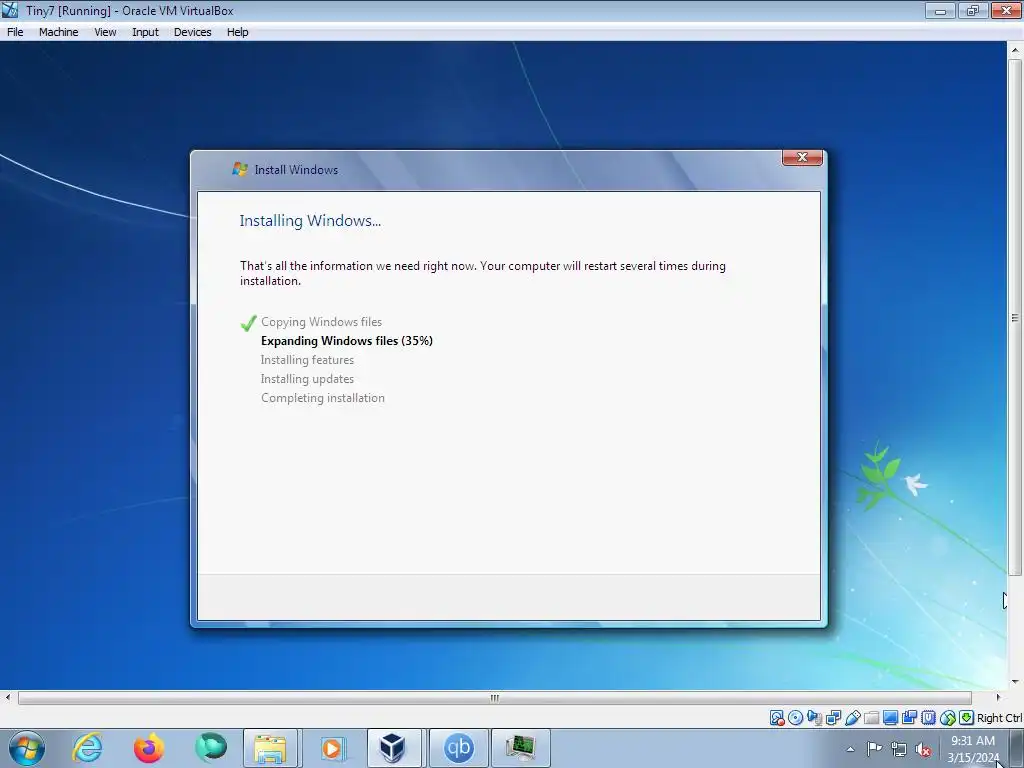
Task: Click the Copying Windows files step text
Action: [x=321, y=322]
